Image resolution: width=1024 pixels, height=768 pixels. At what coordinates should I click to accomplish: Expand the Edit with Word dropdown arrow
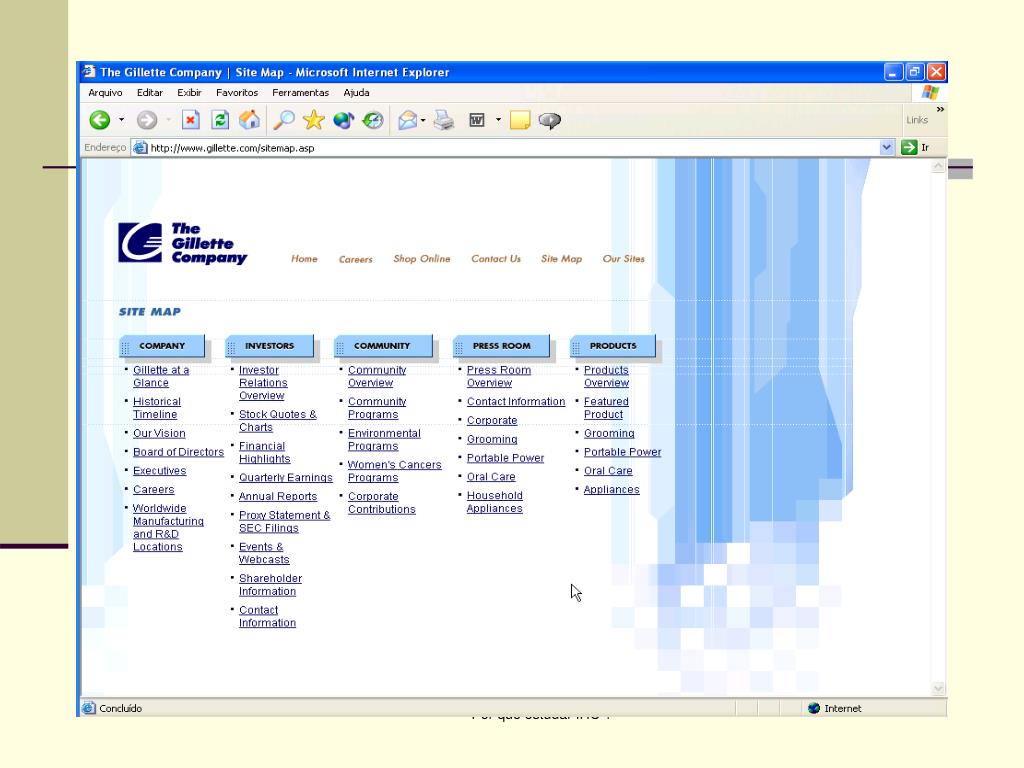click(x=498, y=120)
